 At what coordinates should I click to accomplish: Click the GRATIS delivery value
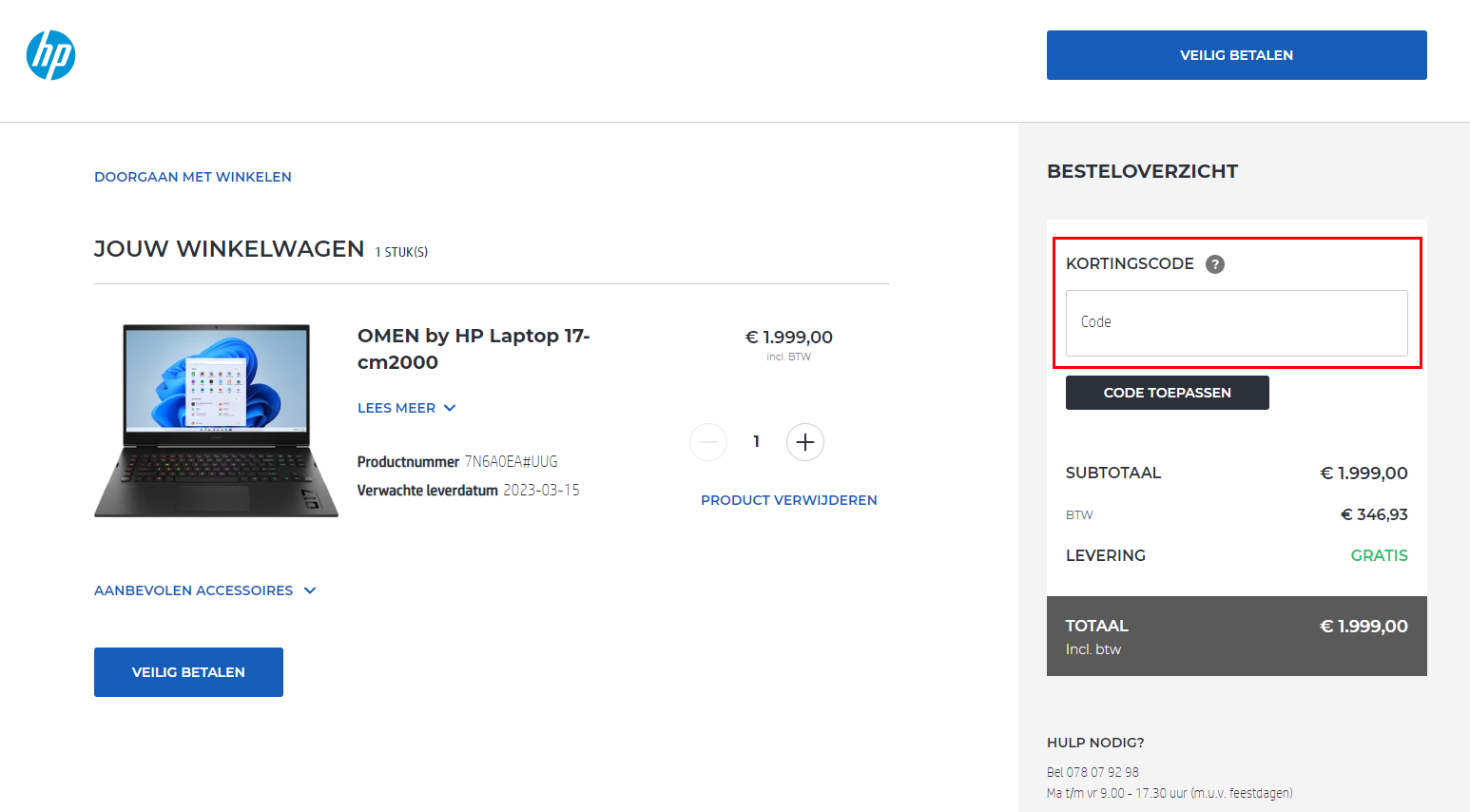(x=1380, y=555)
